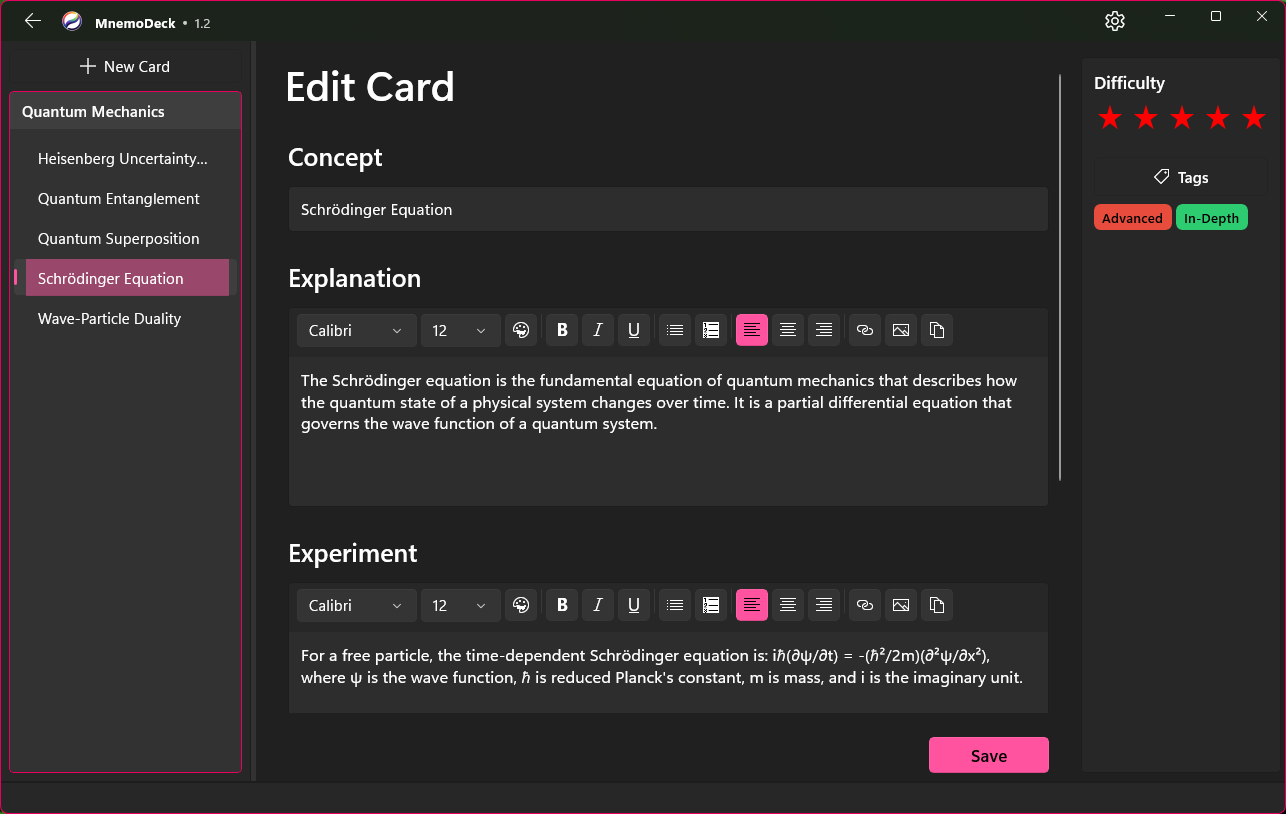Screen dimensions: 1286x814
Task: Click the Save button
Action: pyautogui.click(x=988, y=755)
